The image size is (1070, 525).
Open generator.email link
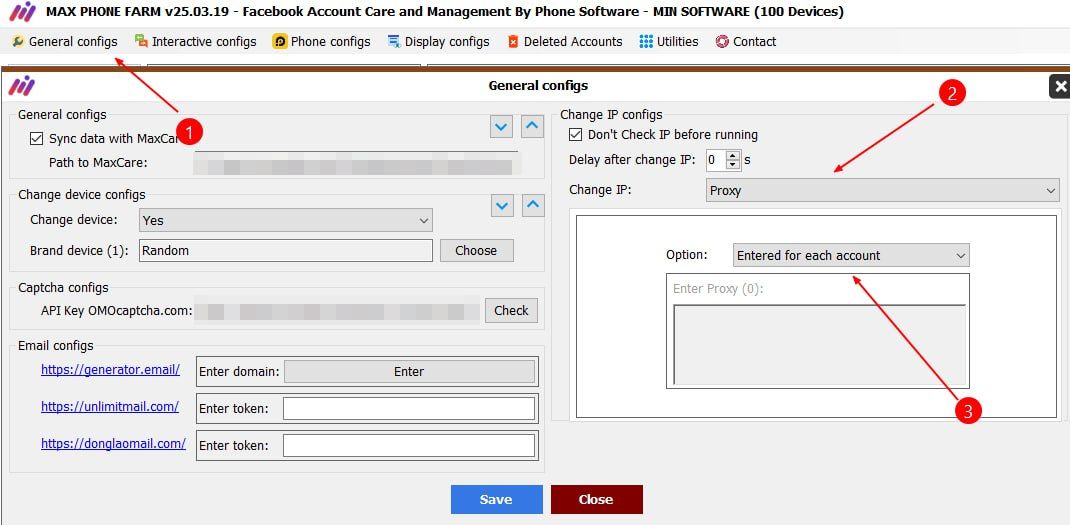(x=111, y=369)
